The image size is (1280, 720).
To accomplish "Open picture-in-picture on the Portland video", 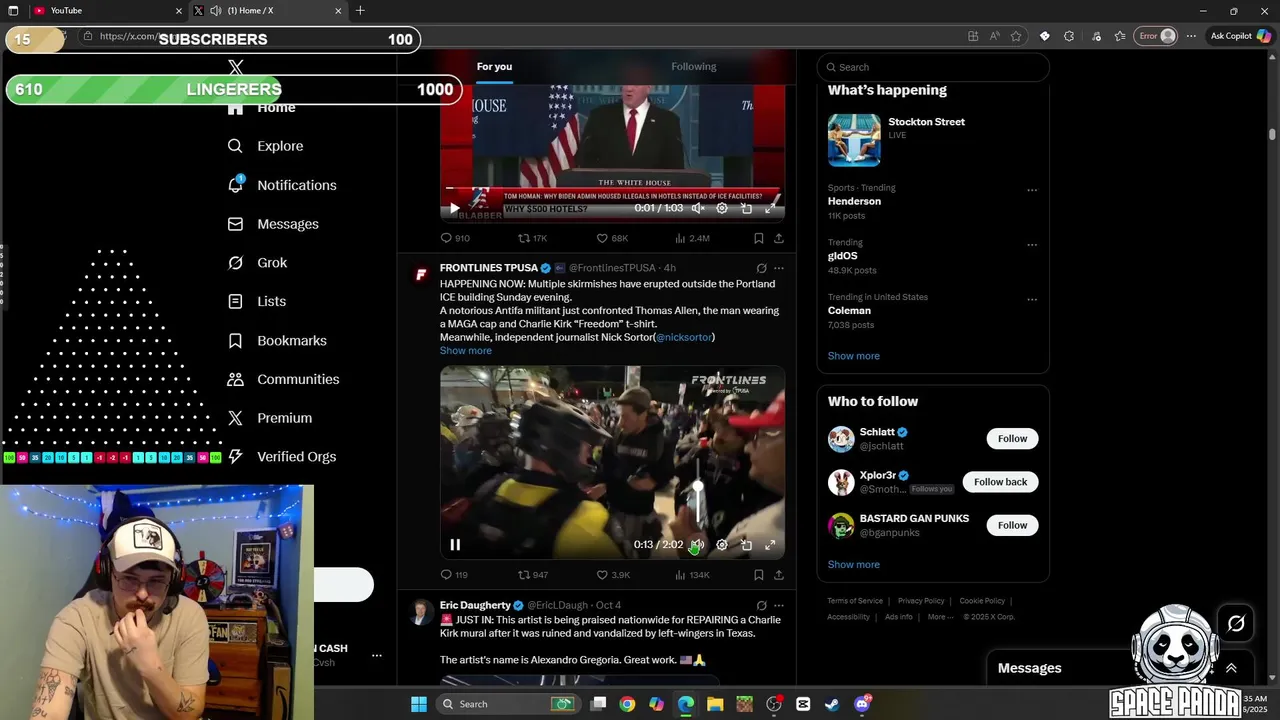I will pyautogui.click(x=746, y=545).
